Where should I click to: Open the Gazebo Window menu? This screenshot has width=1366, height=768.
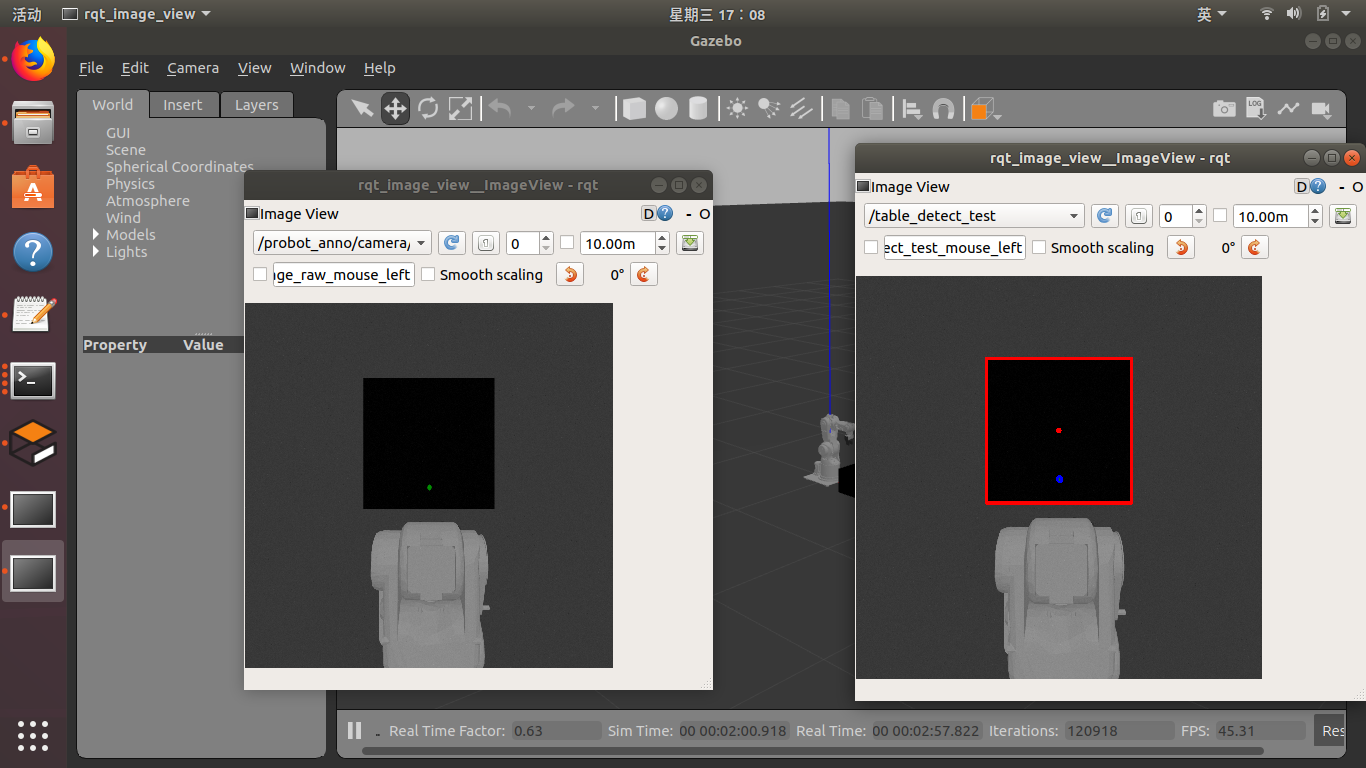coord(318,68)
